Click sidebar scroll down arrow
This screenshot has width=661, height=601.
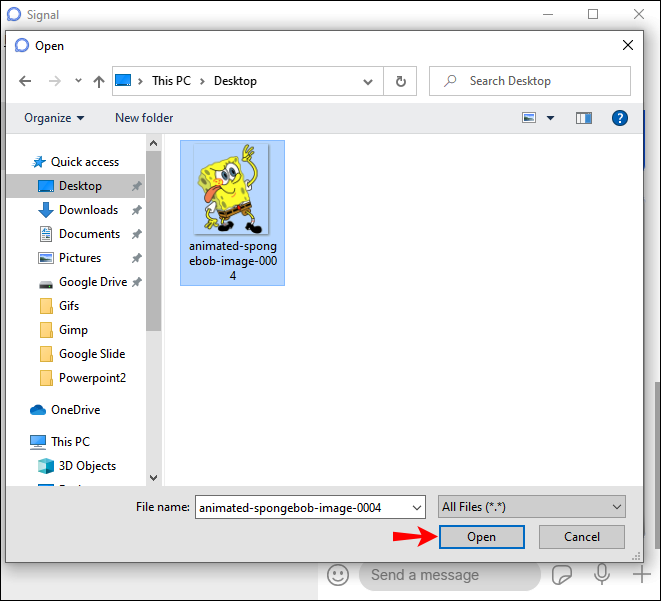(x=153, y=478)
